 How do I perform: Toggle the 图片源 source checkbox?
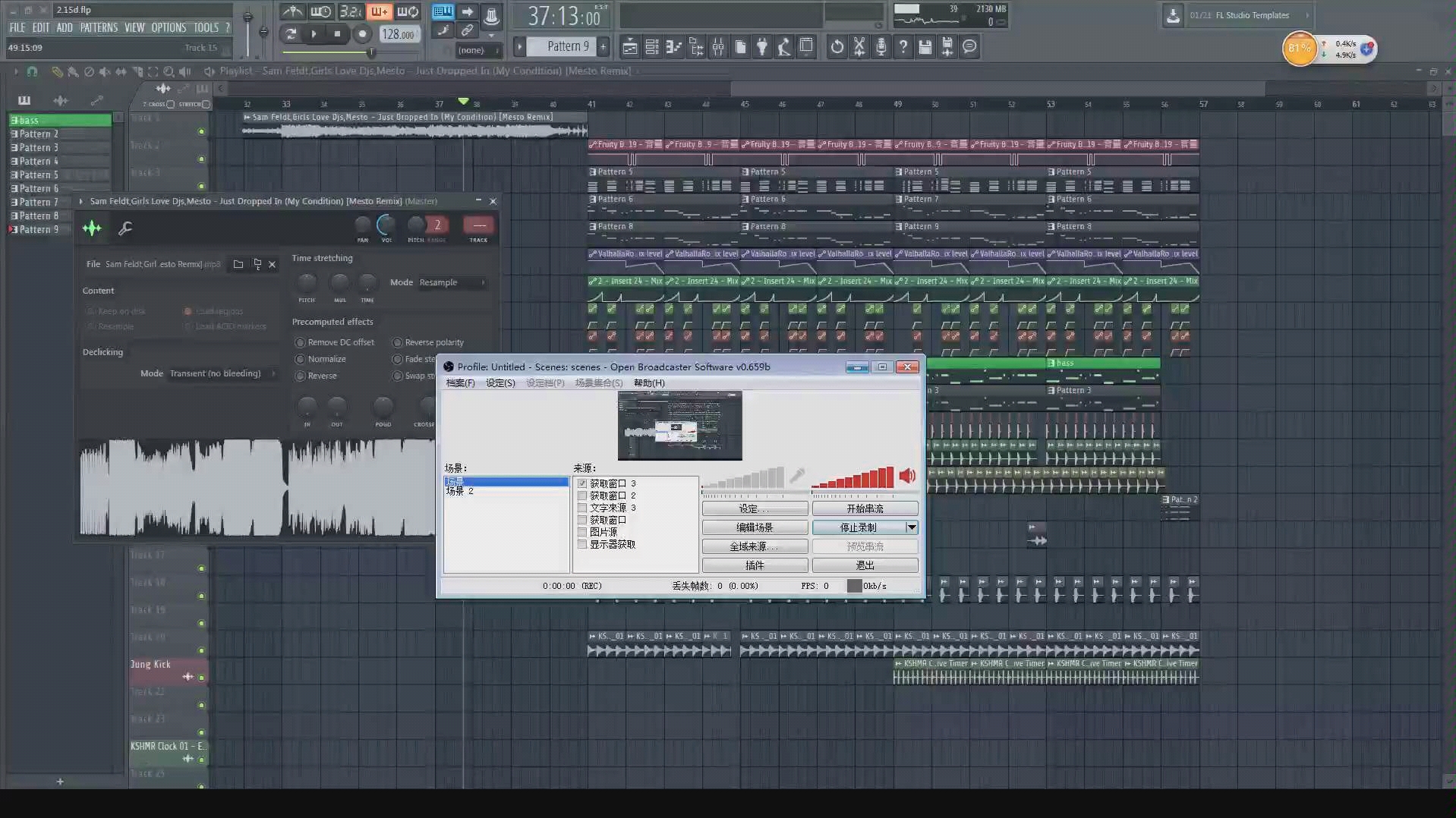coord(582,532)
